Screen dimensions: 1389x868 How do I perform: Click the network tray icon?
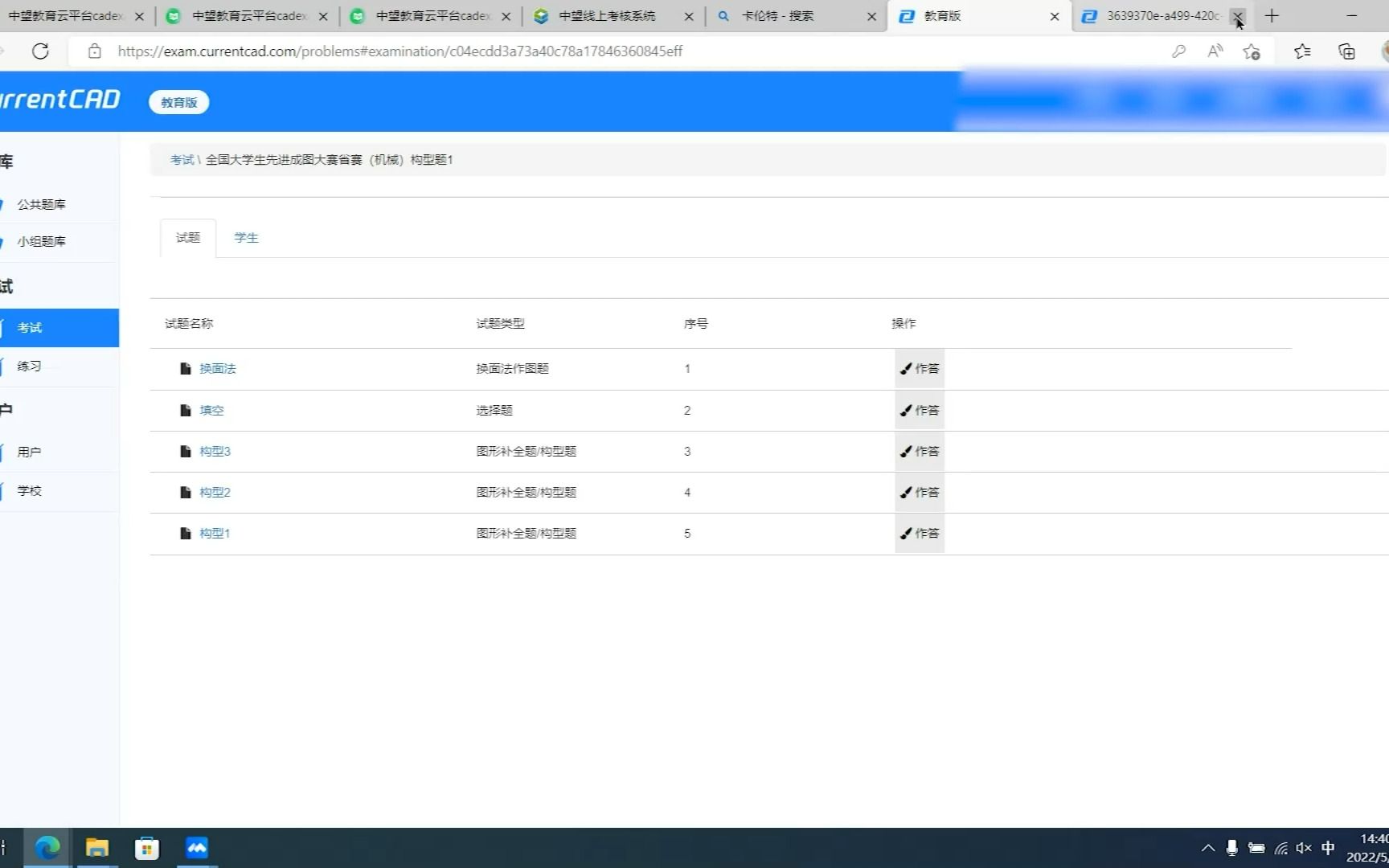click(1281, 848)
